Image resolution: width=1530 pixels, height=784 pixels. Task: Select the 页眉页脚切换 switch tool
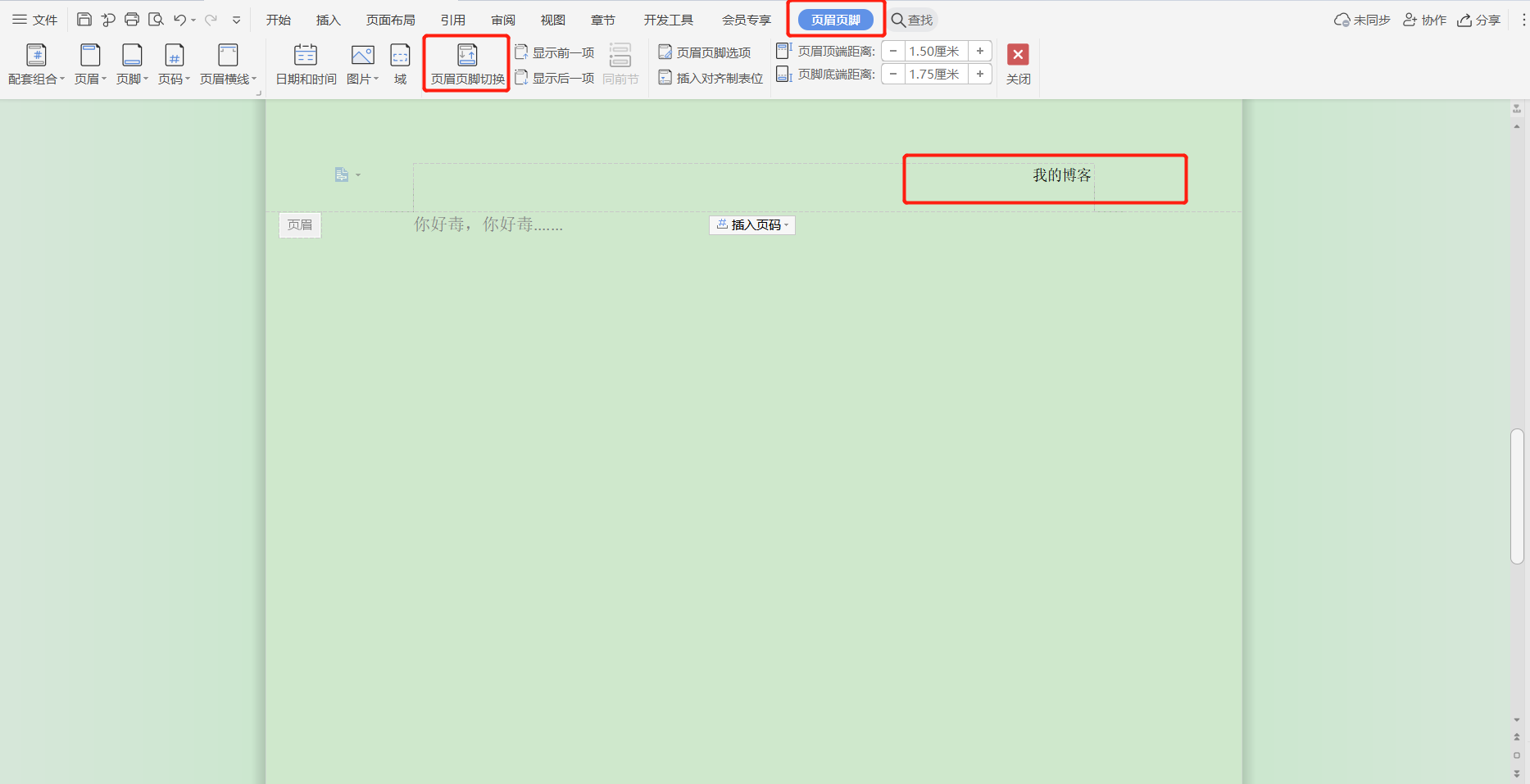click(x=466, y=64)
